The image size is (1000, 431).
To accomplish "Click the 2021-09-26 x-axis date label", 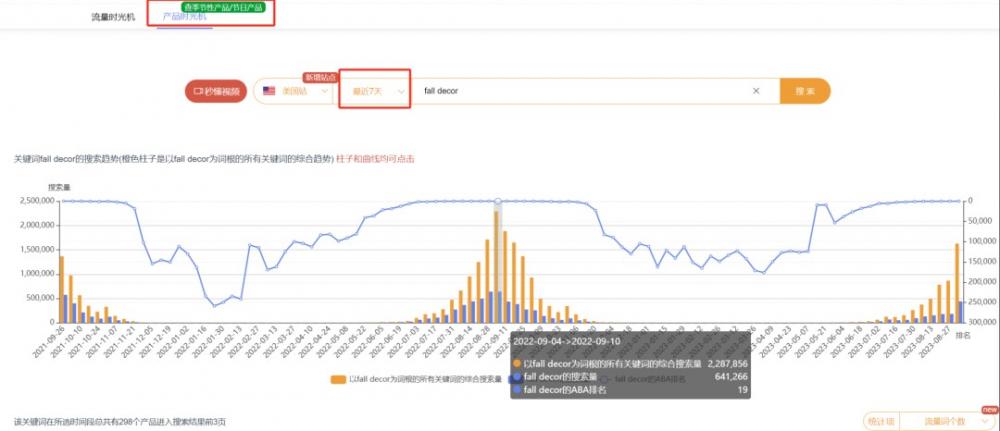I will pyautogui.click(x=49, y=342).
